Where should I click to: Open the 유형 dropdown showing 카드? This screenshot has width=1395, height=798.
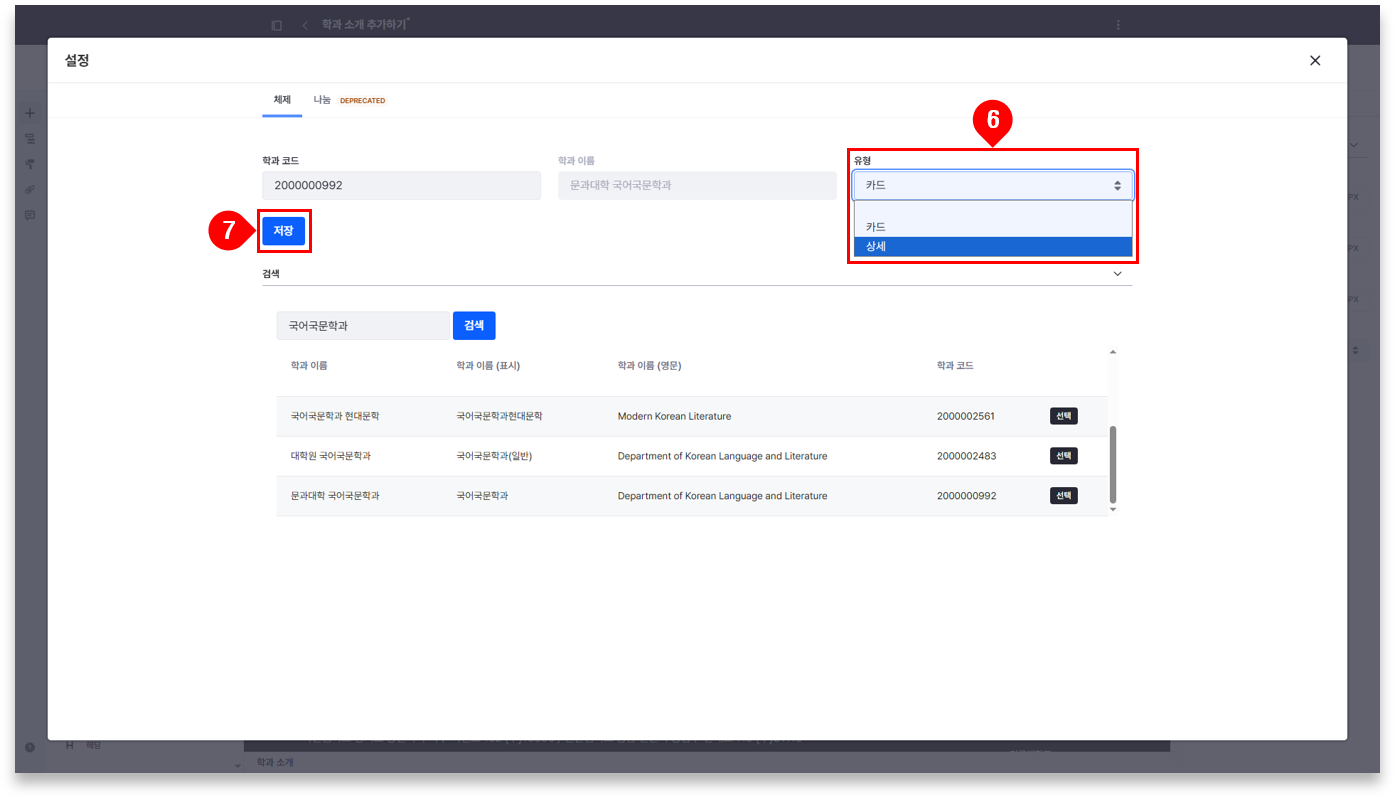coord(992,185)
